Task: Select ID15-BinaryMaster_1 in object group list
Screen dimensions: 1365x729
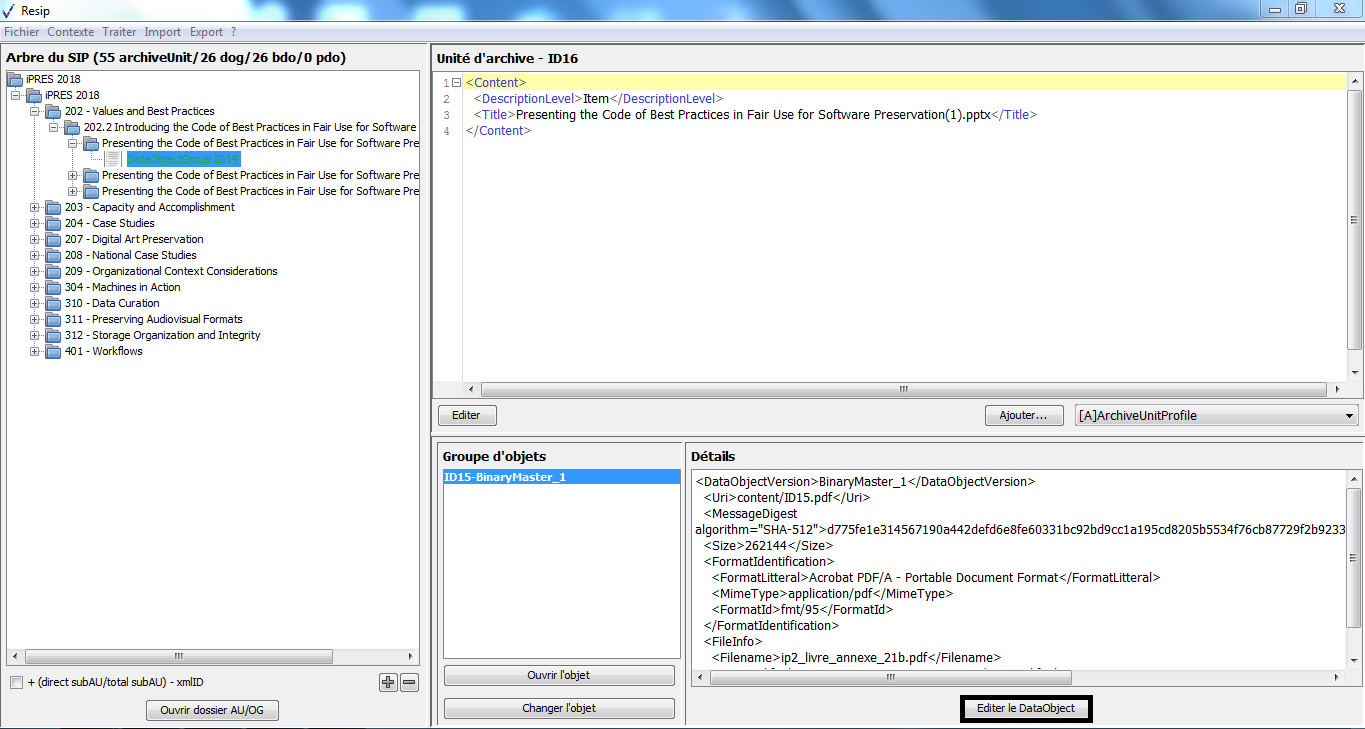Action: (x=560, y=478)
